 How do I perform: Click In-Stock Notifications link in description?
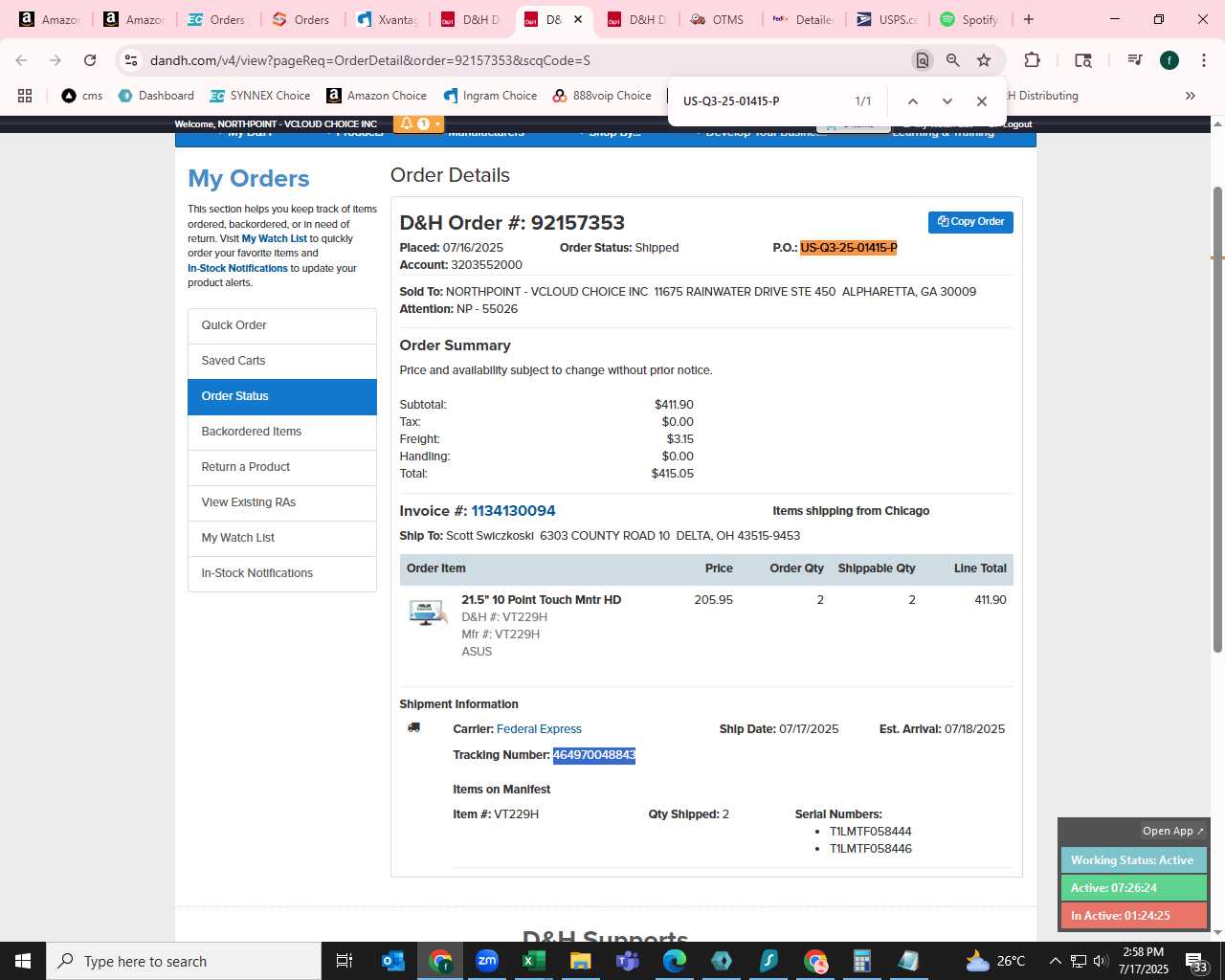(x=237, y=268)
